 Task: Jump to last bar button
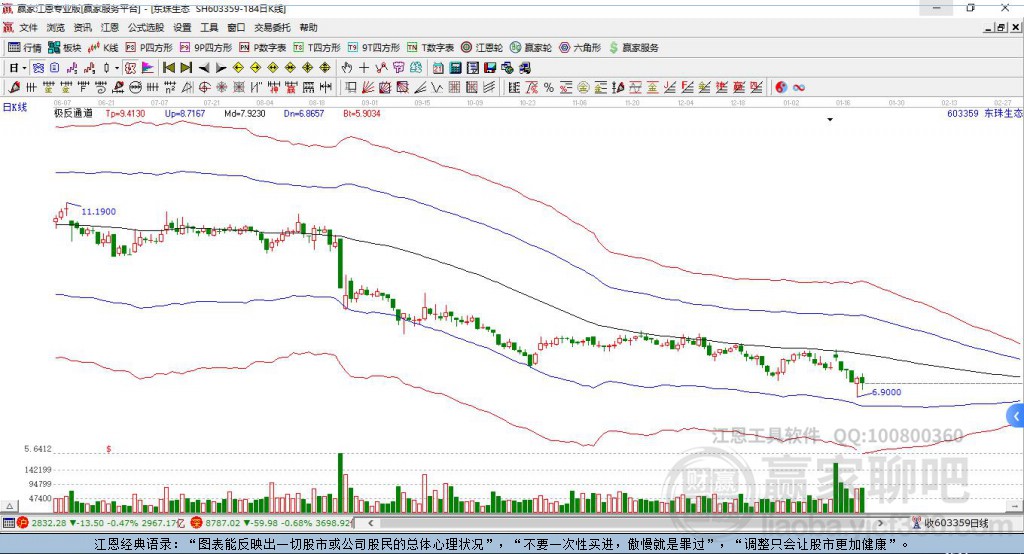click(186, 68)
